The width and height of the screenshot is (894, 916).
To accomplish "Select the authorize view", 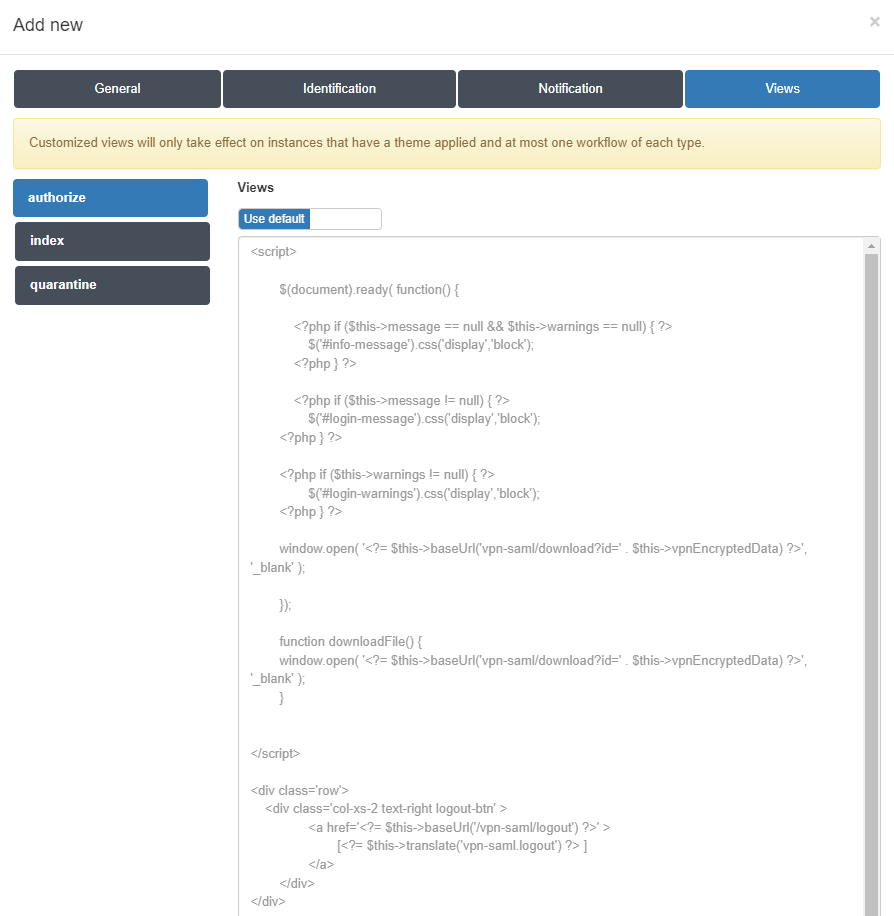I will click(x=110, y=198).
